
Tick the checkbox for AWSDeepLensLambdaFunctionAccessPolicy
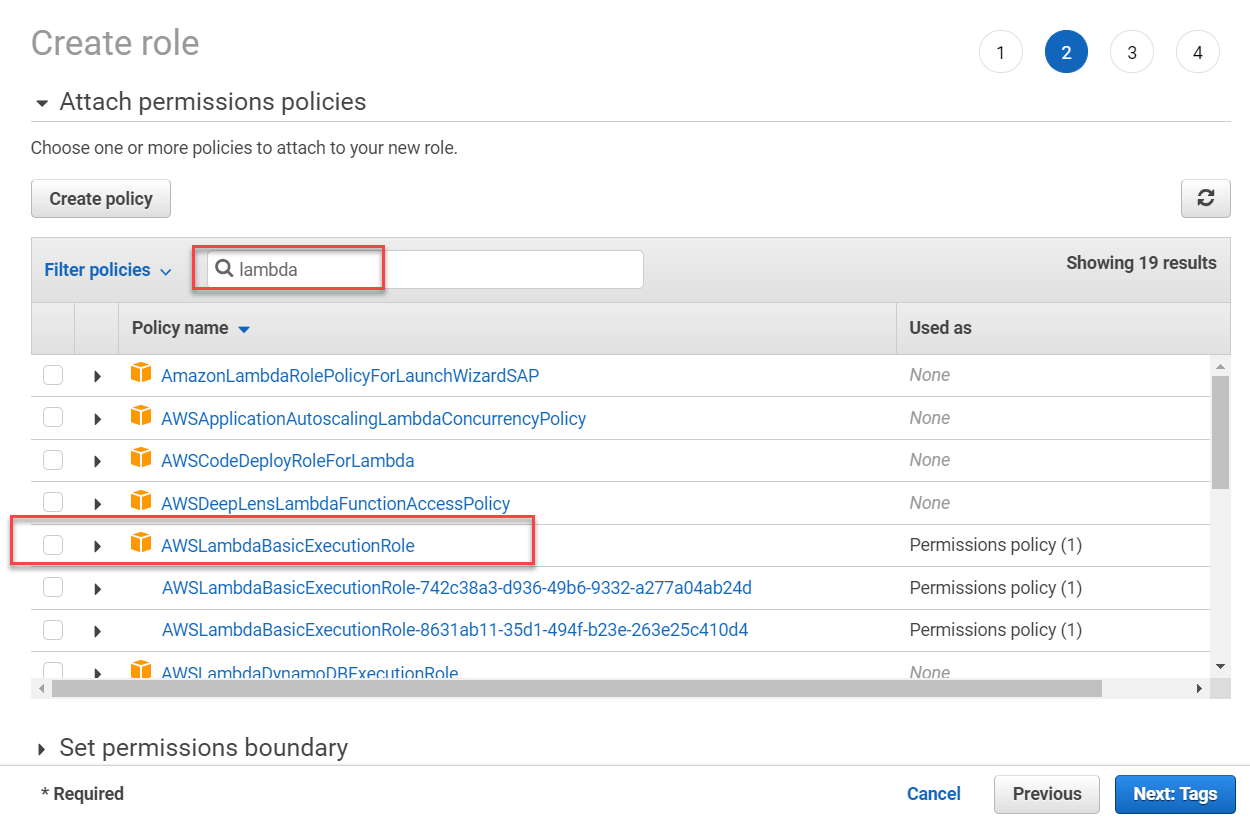coord(52,502)
